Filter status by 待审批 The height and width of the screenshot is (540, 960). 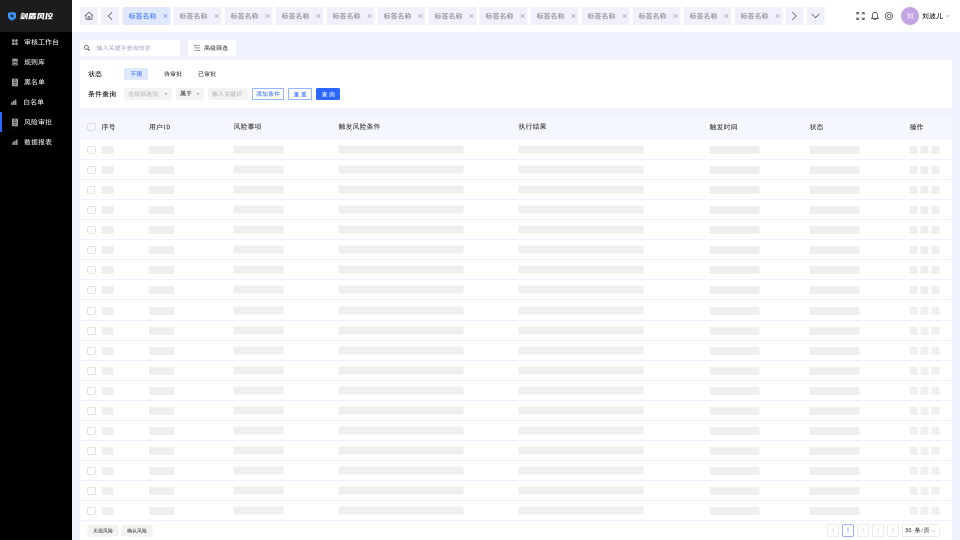[173, 73]
